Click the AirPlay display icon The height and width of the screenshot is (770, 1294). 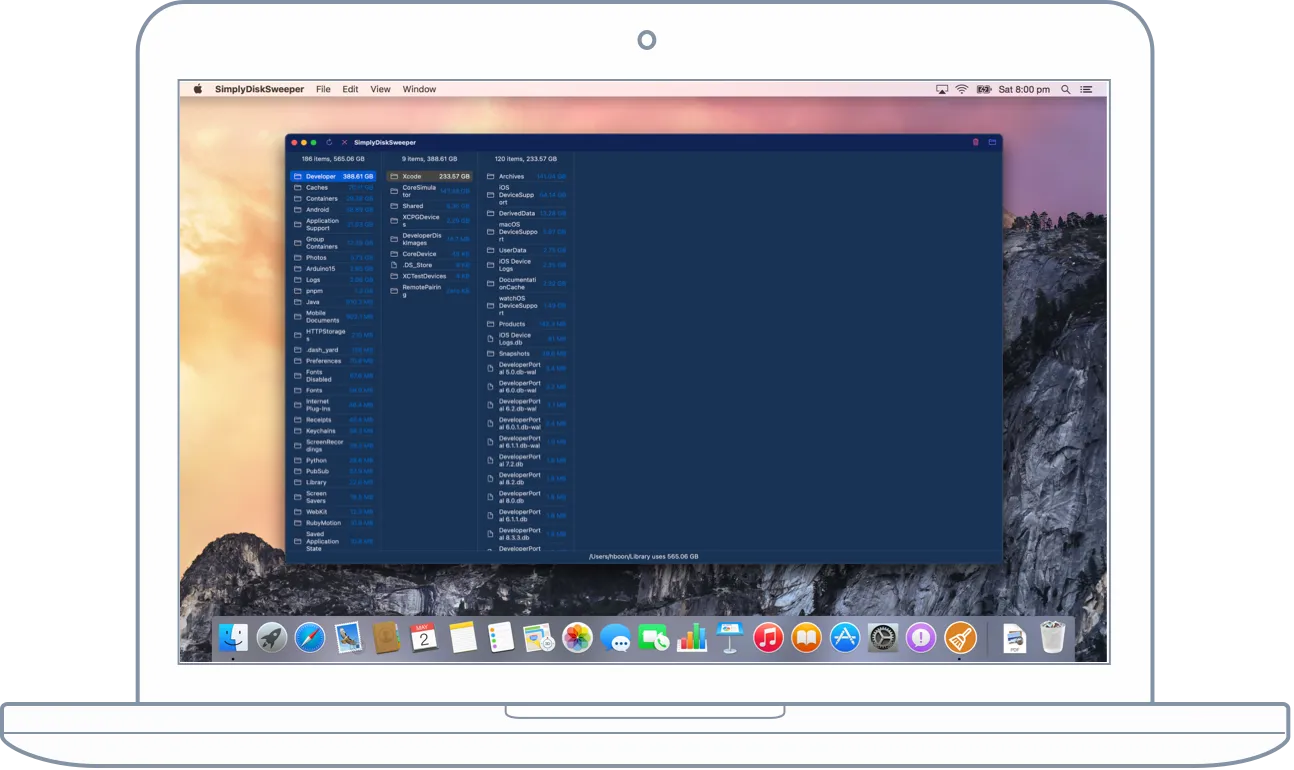tap(941, 89)
